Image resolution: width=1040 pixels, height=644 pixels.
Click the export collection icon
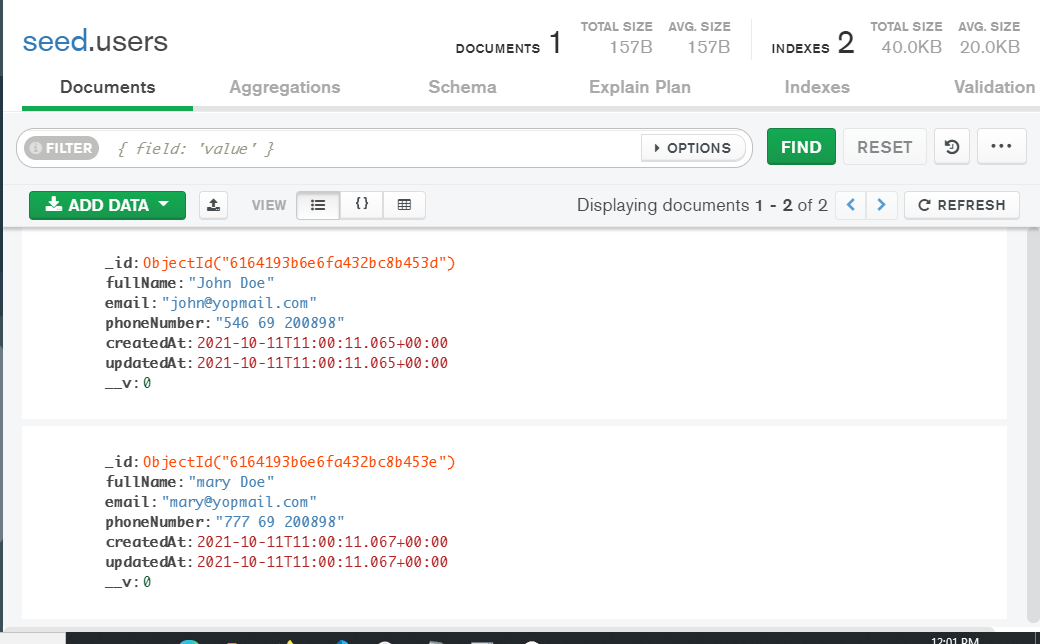(x=213, y=205)
